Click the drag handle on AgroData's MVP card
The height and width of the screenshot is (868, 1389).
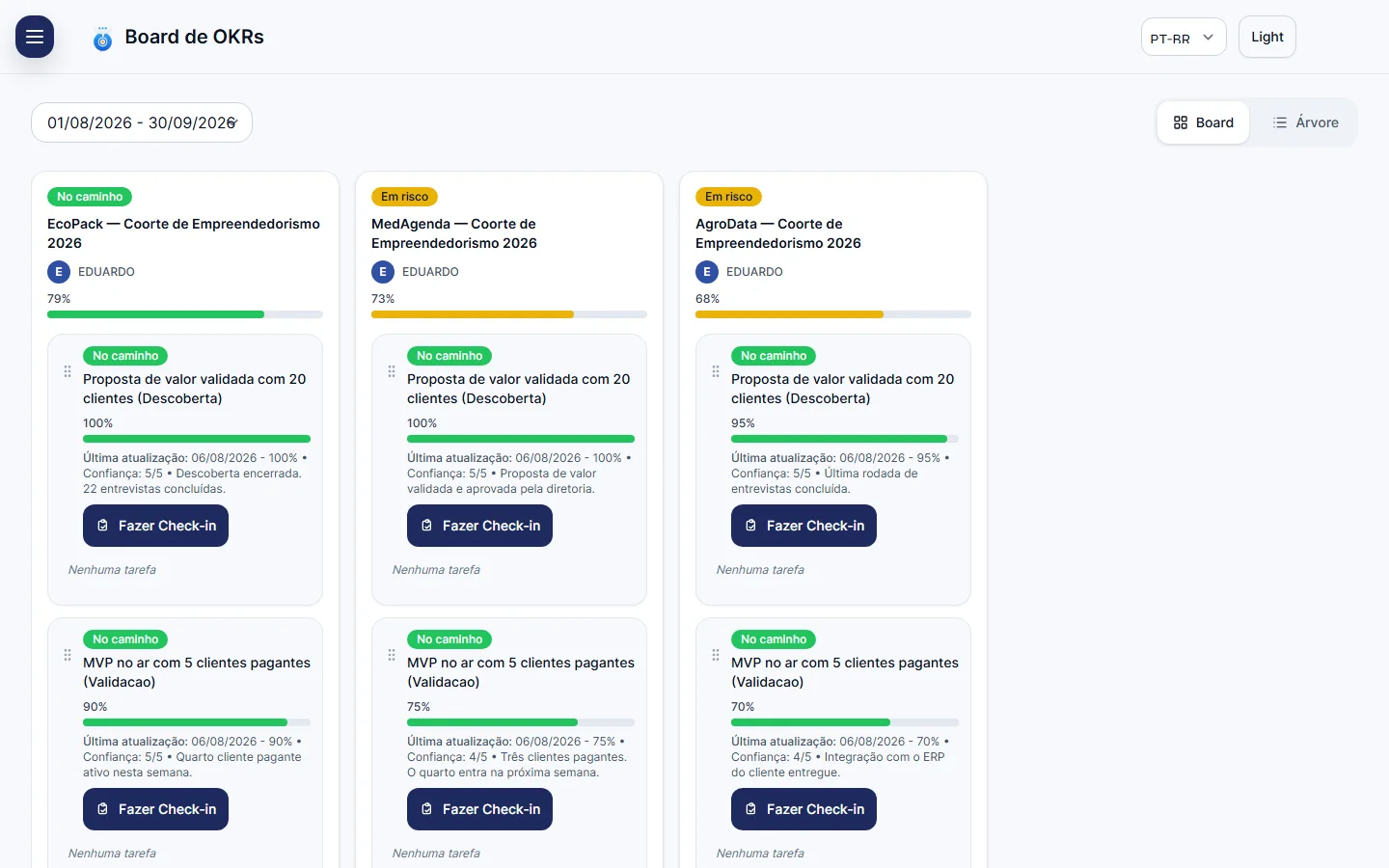coord(716,655)
